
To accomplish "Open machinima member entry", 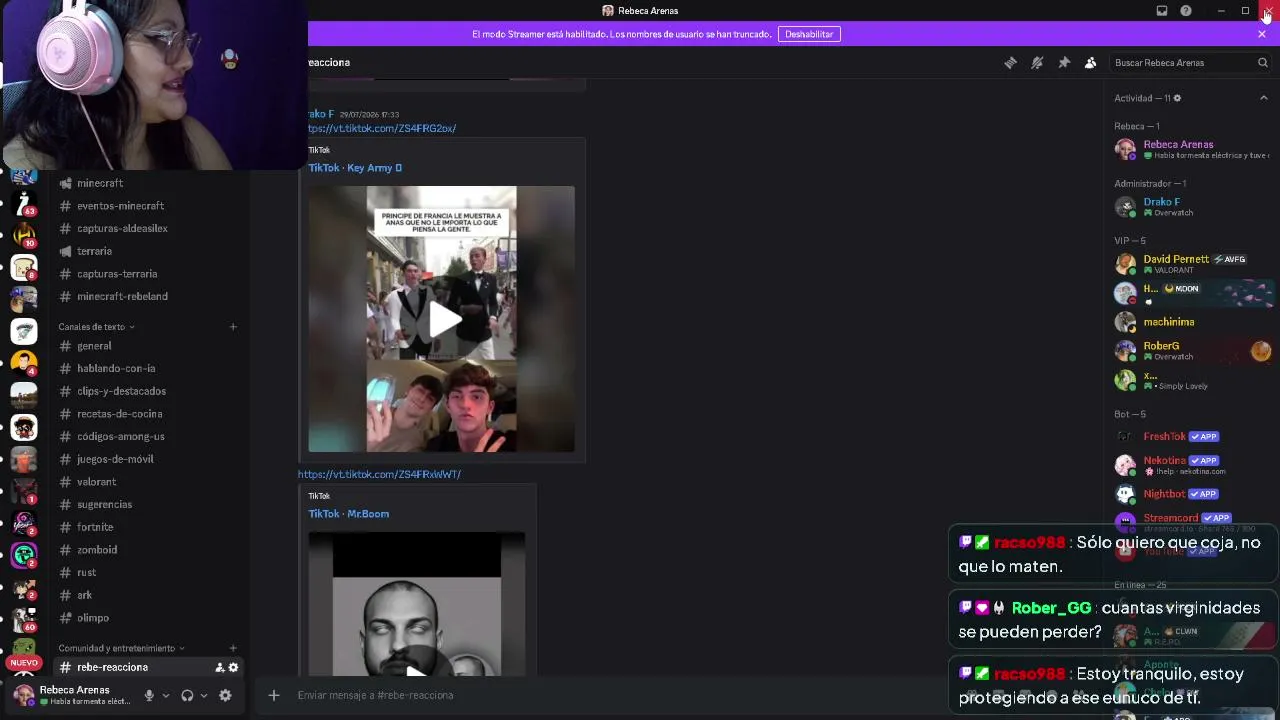I will 1192,322.
